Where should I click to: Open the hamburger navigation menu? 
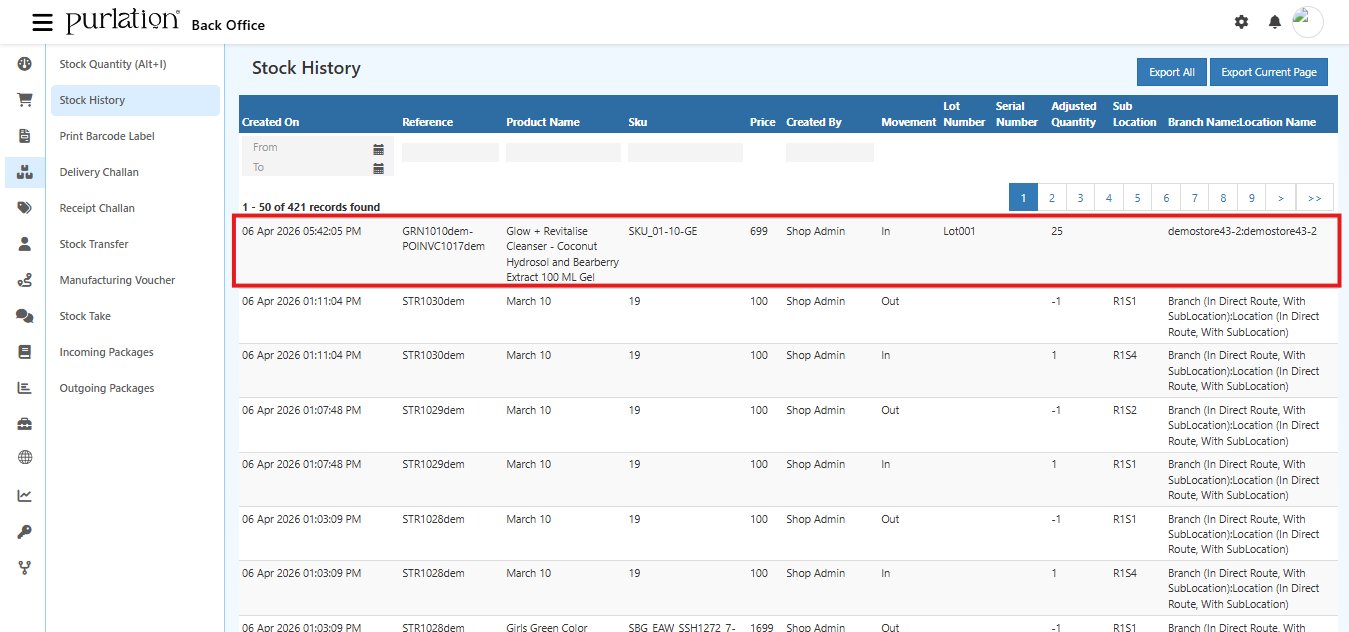click(x=42, y=22)
